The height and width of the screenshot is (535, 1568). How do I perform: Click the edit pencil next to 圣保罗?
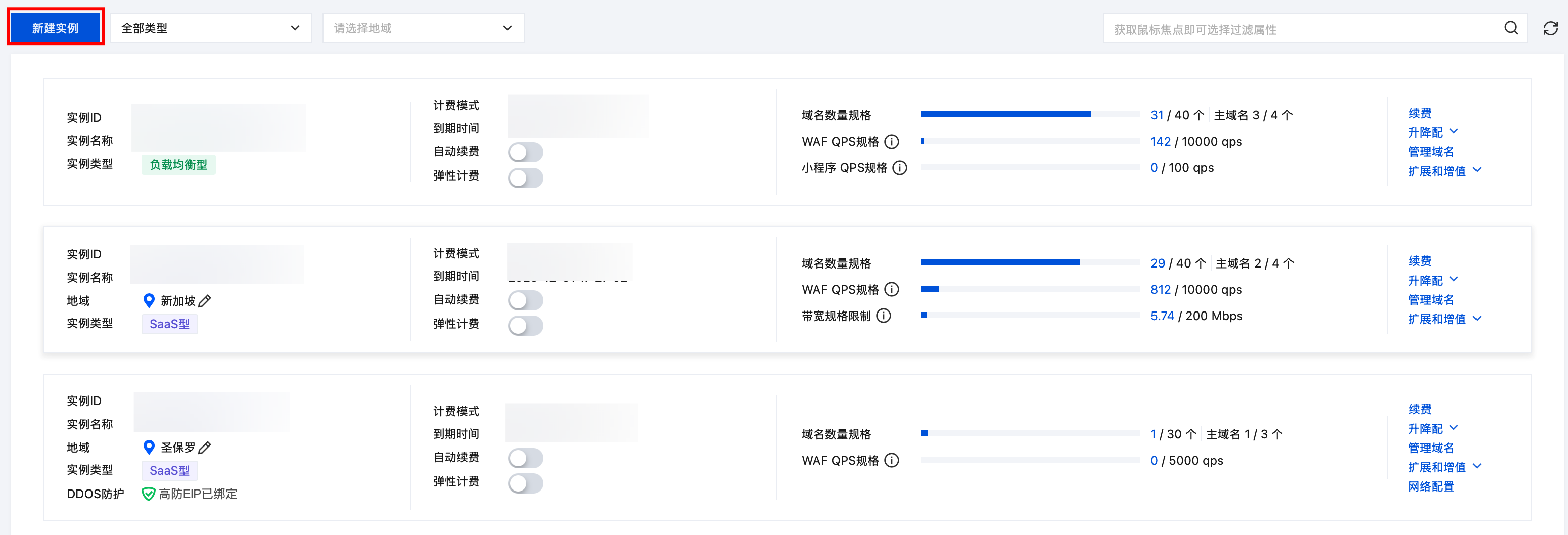tap(205, 448)
